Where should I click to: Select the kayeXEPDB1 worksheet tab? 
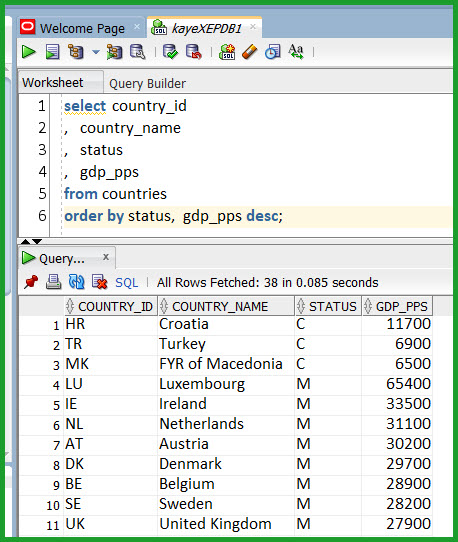[206, 28]
